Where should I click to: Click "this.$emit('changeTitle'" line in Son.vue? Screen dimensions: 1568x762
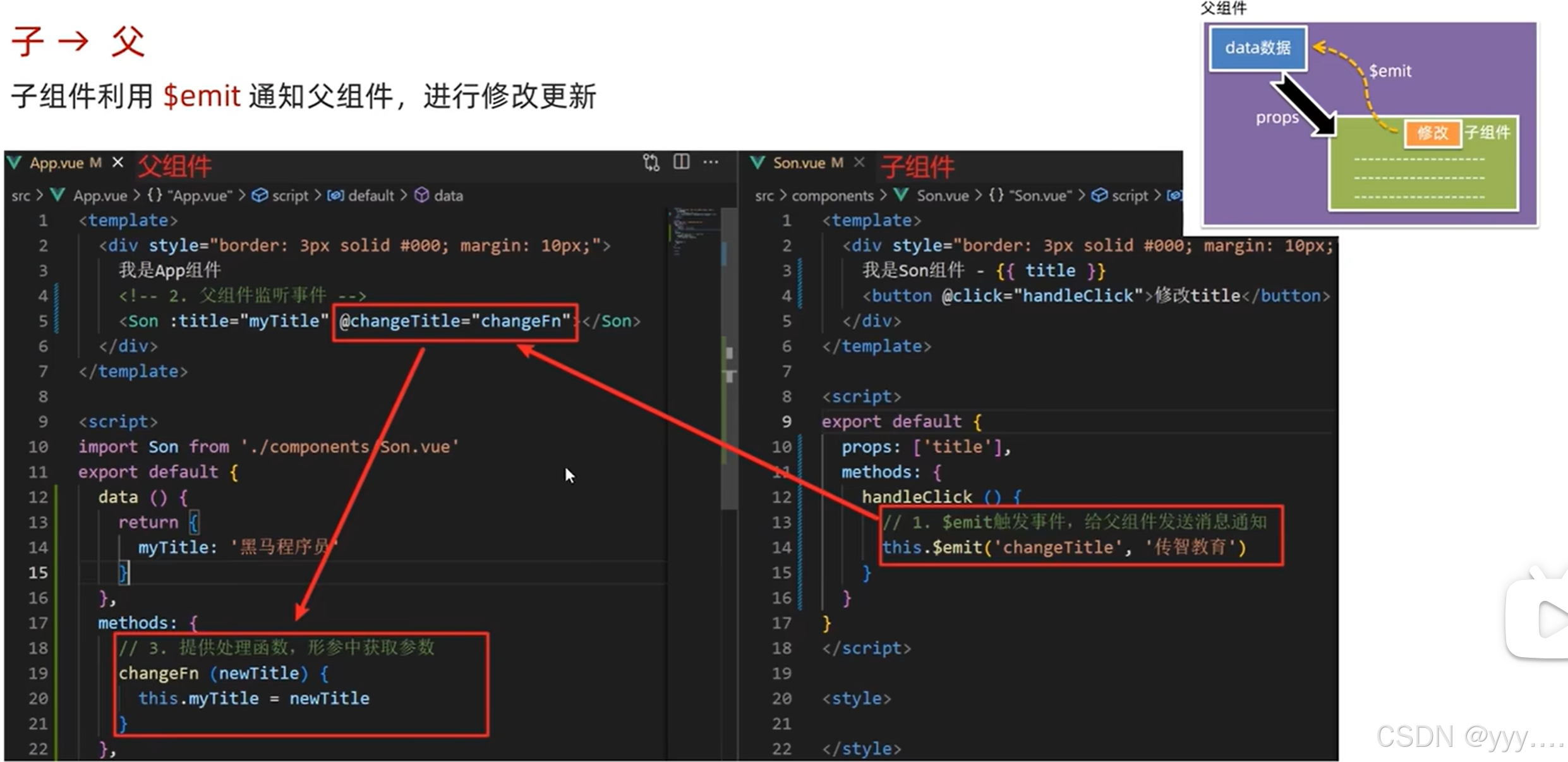tap(1064, 547)
